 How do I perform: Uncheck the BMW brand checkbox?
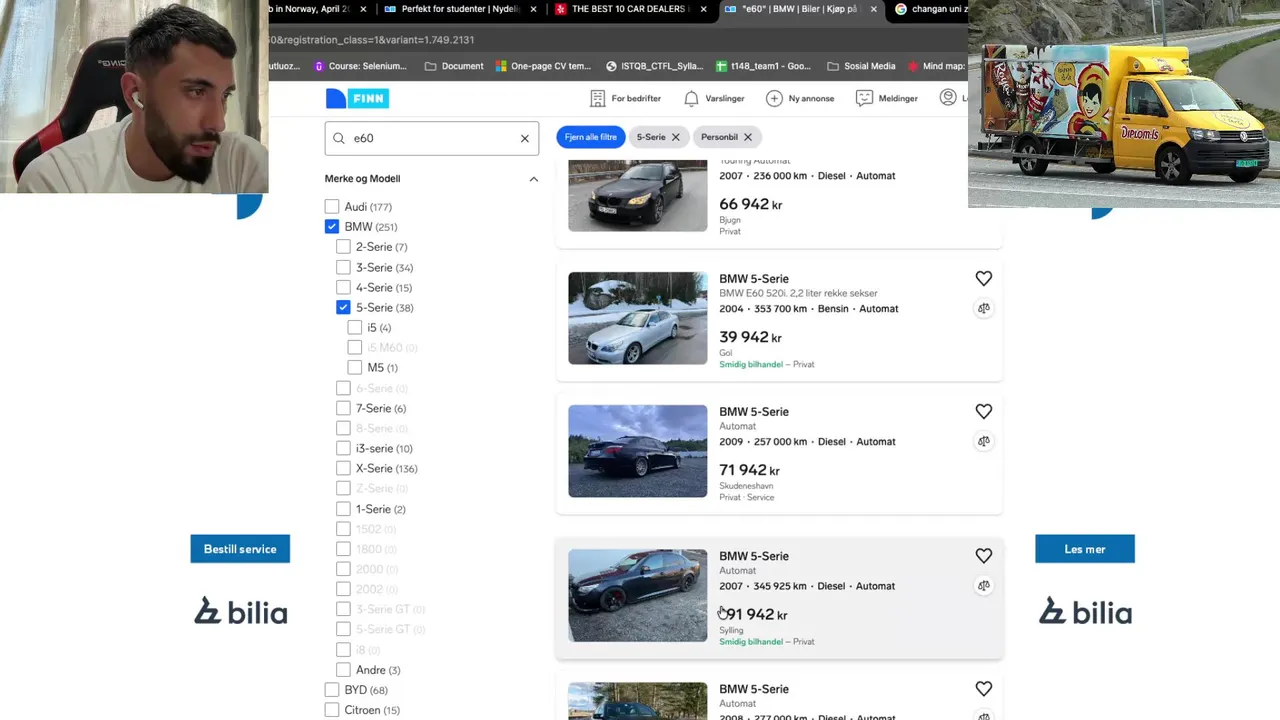point(332,226)
